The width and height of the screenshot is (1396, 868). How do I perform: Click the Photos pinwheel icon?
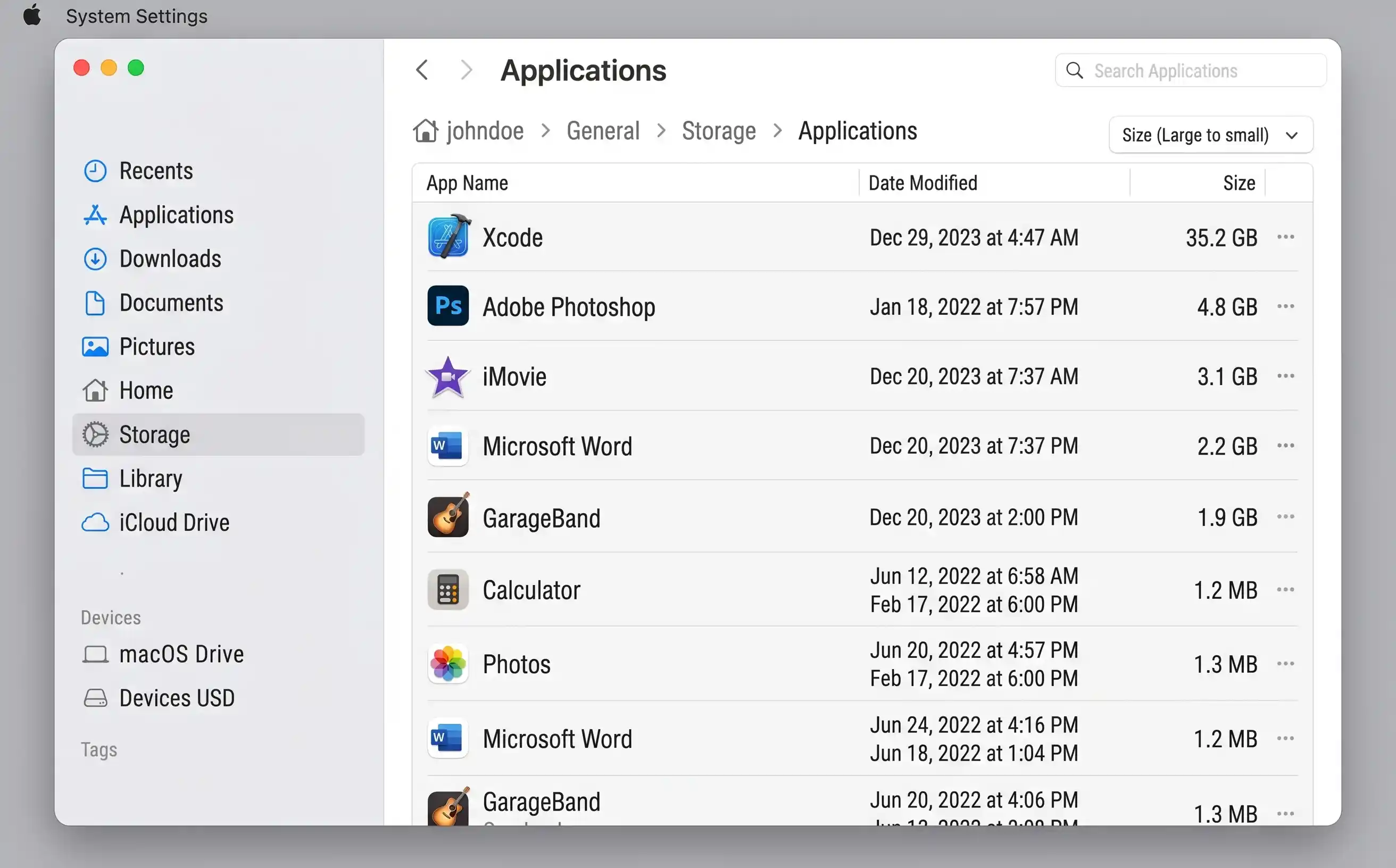click(x=448, y=664)
